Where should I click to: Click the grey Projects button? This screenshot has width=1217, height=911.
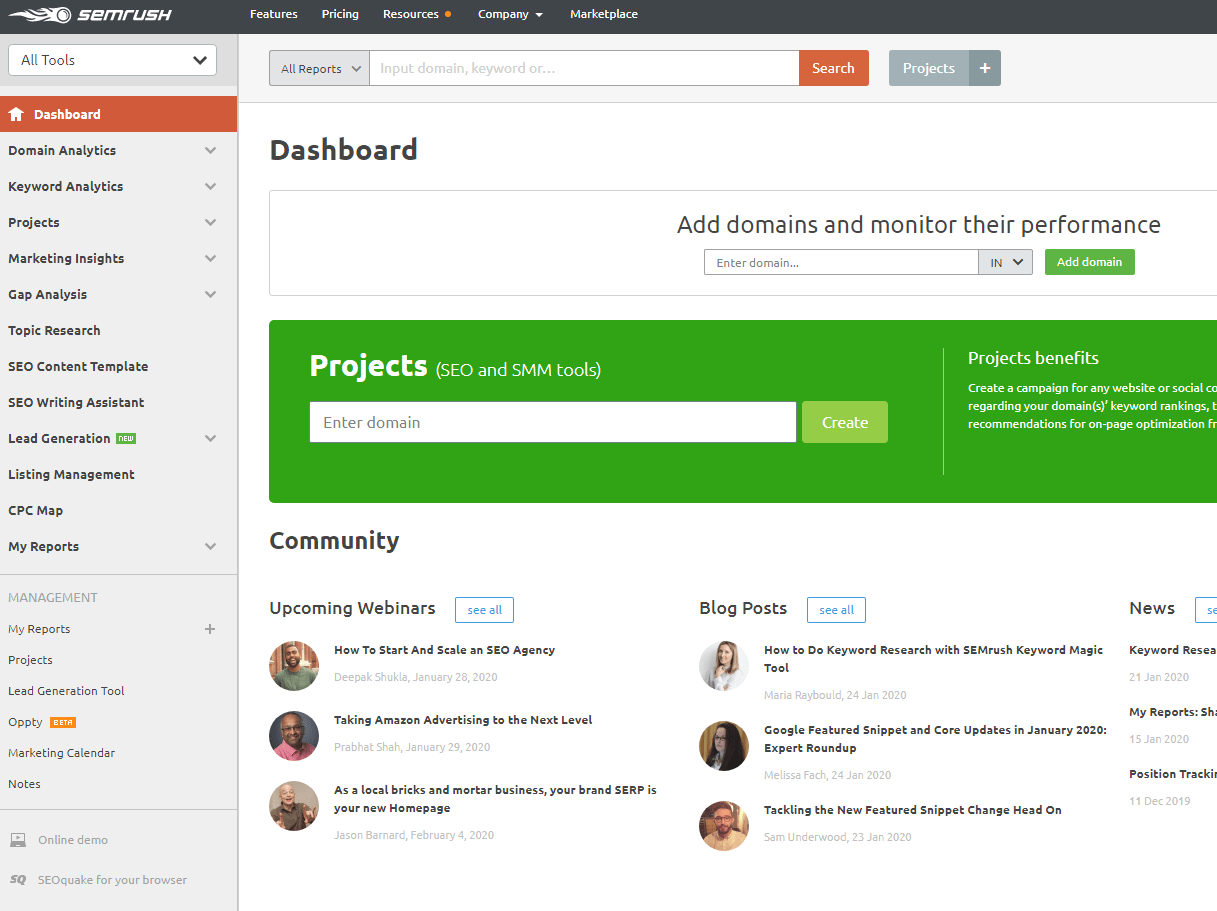[x=929, y=68]
